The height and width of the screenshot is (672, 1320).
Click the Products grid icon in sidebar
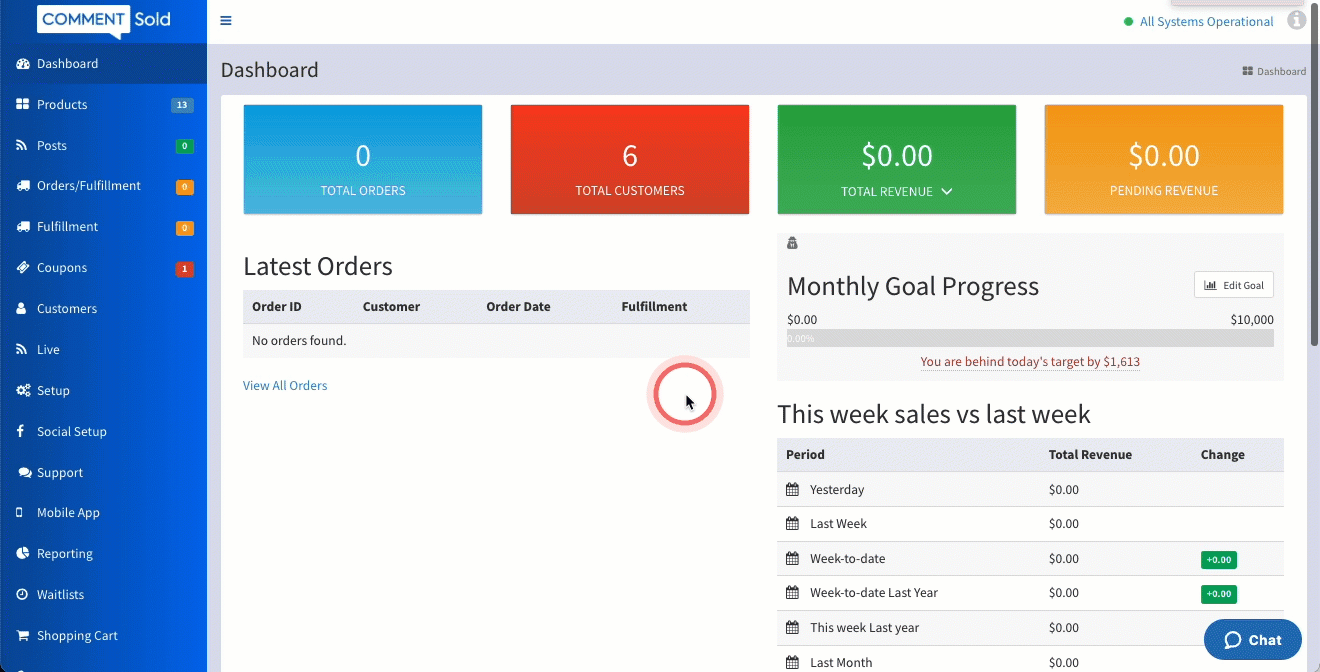[x=22, y=104]
